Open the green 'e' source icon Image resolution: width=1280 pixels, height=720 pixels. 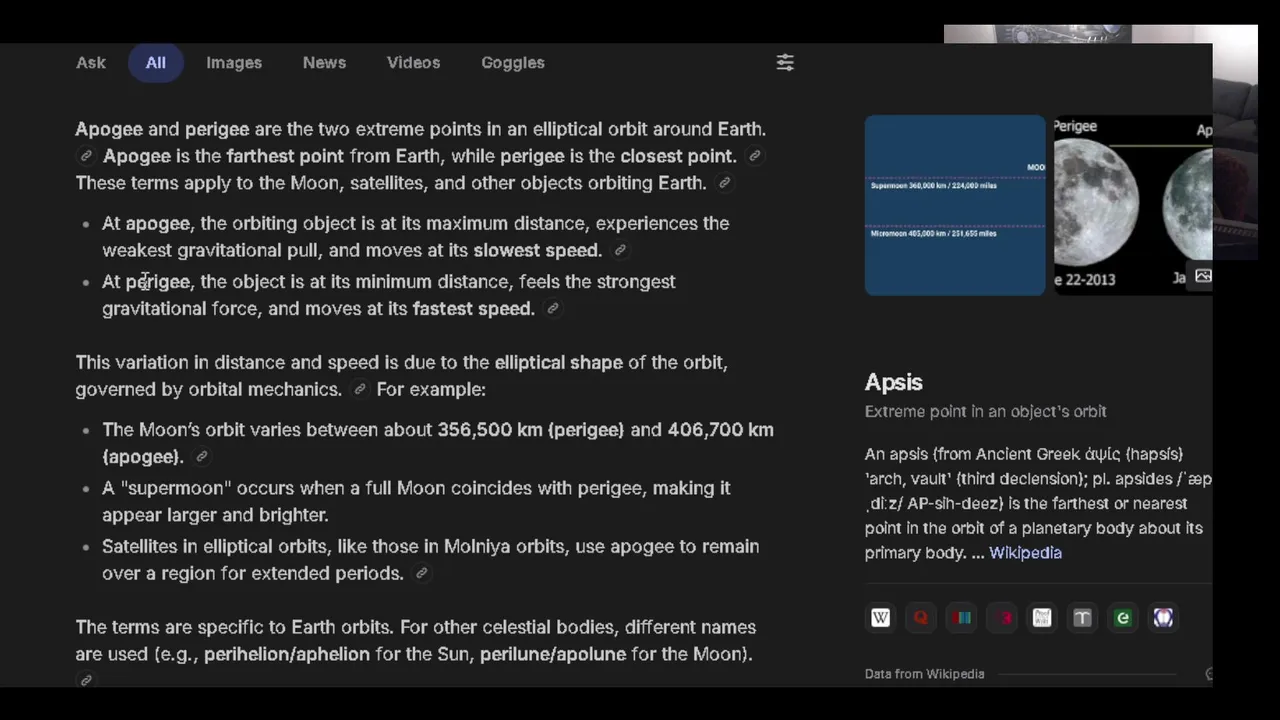tap(1123, 618)
